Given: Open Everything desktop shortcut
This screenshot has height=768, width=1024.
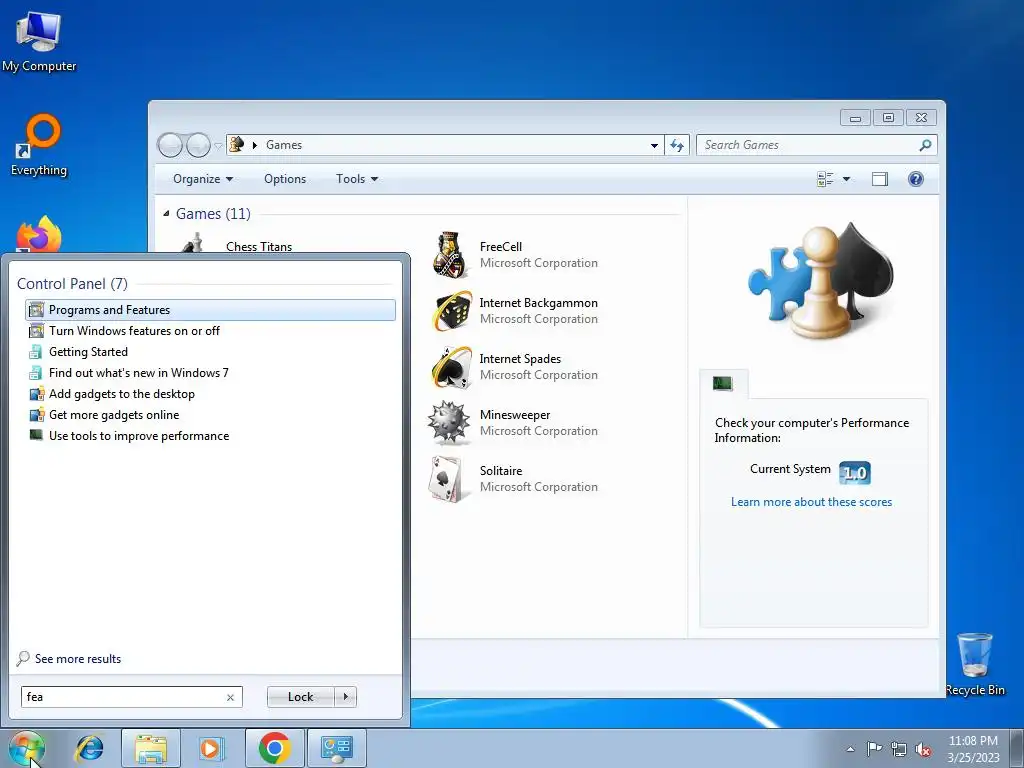Looking at the screenshot, I should point(40,145).
